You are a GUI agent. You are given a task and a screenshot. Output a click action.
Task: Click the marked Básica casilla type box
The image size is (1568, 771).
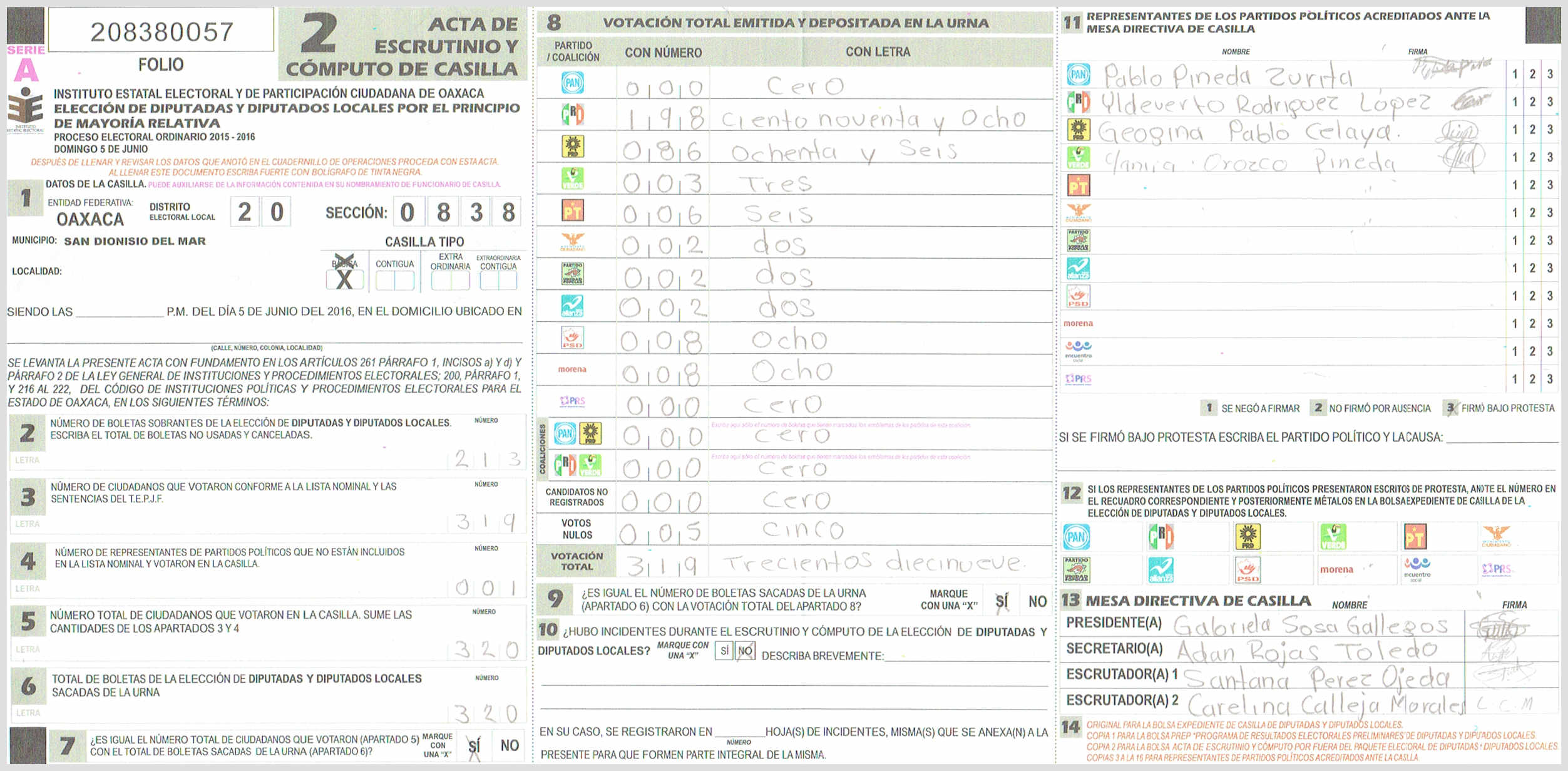click(344, 279)
